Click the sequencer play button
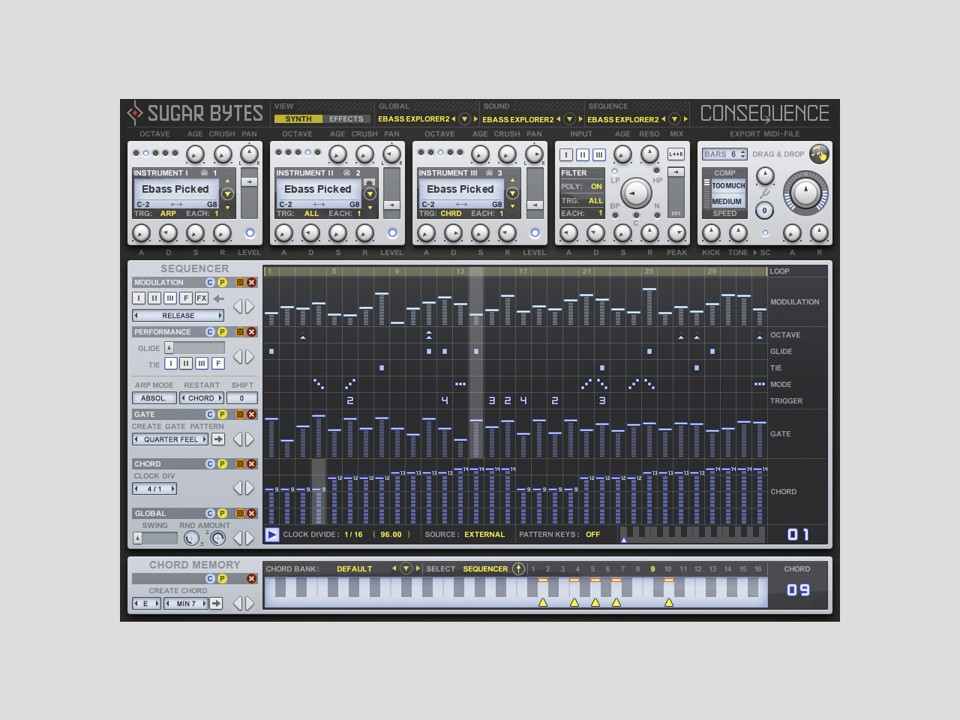 [272, 534]
